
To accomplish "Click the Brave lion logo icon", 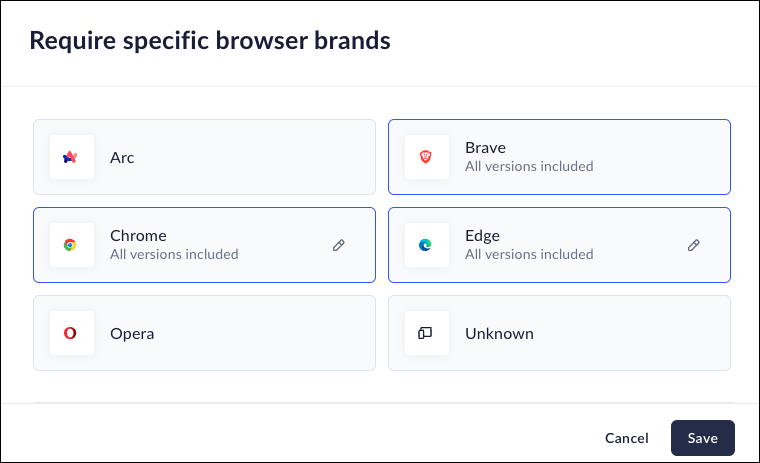I will point(426,157).
